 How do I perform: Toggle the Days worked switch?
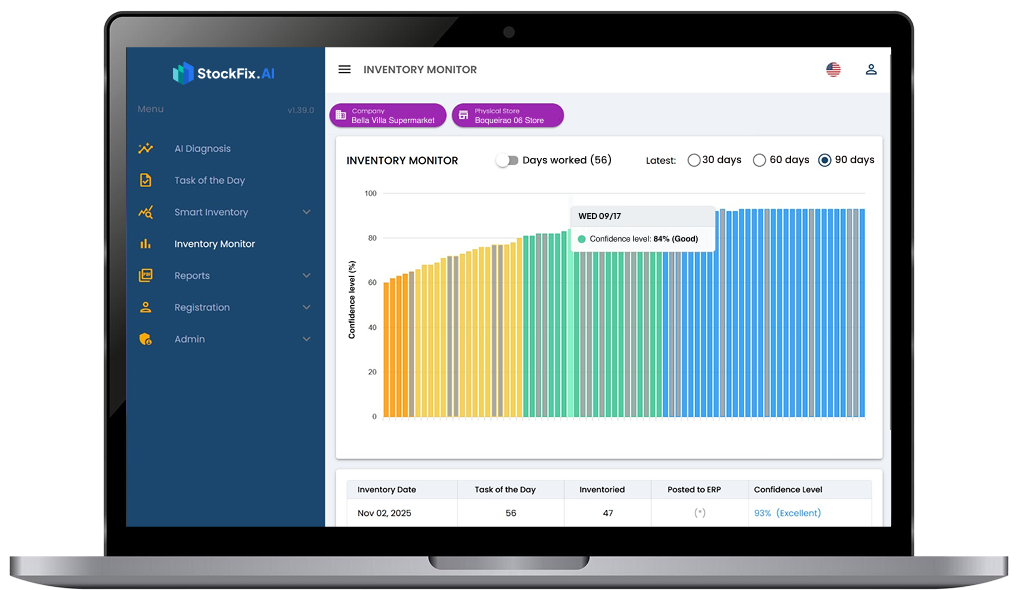(507, 160)
